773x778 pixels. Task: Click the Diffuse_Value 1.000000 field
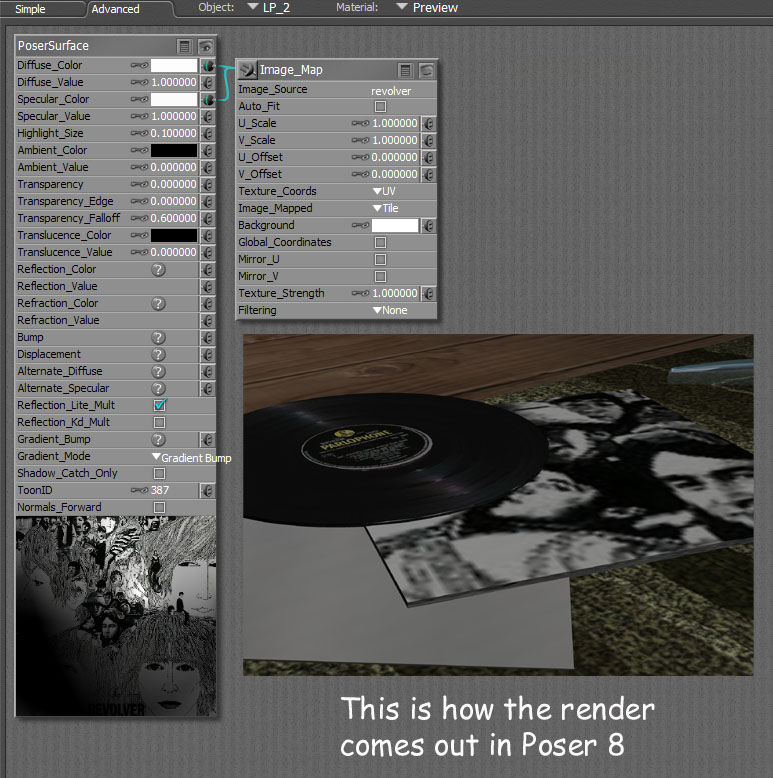click(174, 82)
